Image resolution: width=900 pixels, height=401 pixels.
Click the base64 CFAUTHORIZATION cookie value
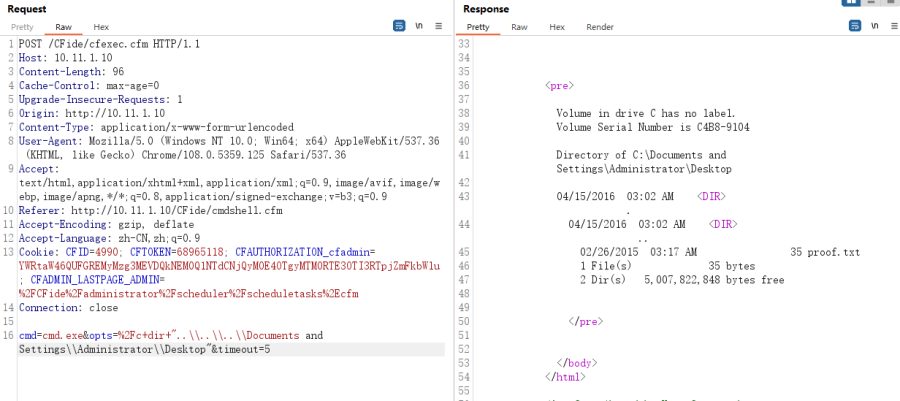230,266
